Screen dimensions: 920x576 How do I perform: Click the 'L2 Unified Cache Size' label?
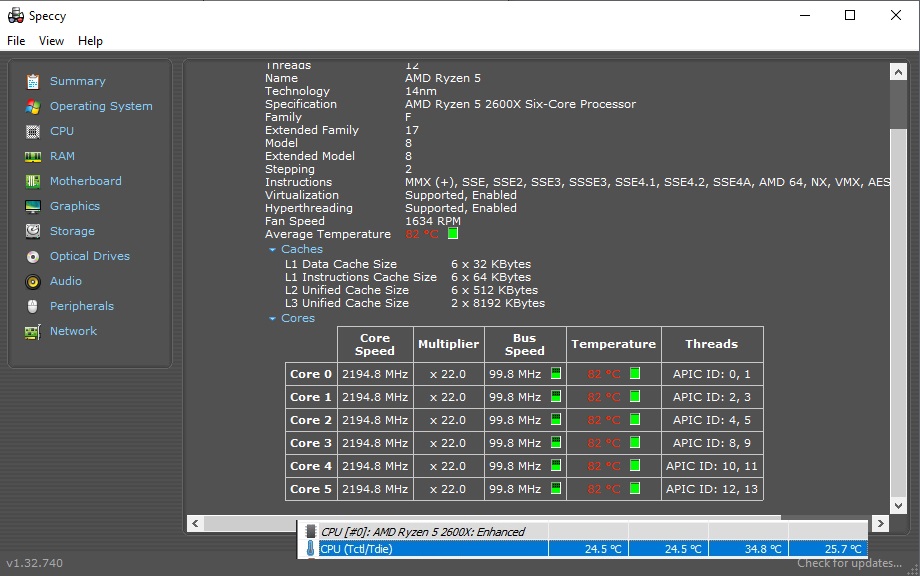347,290
